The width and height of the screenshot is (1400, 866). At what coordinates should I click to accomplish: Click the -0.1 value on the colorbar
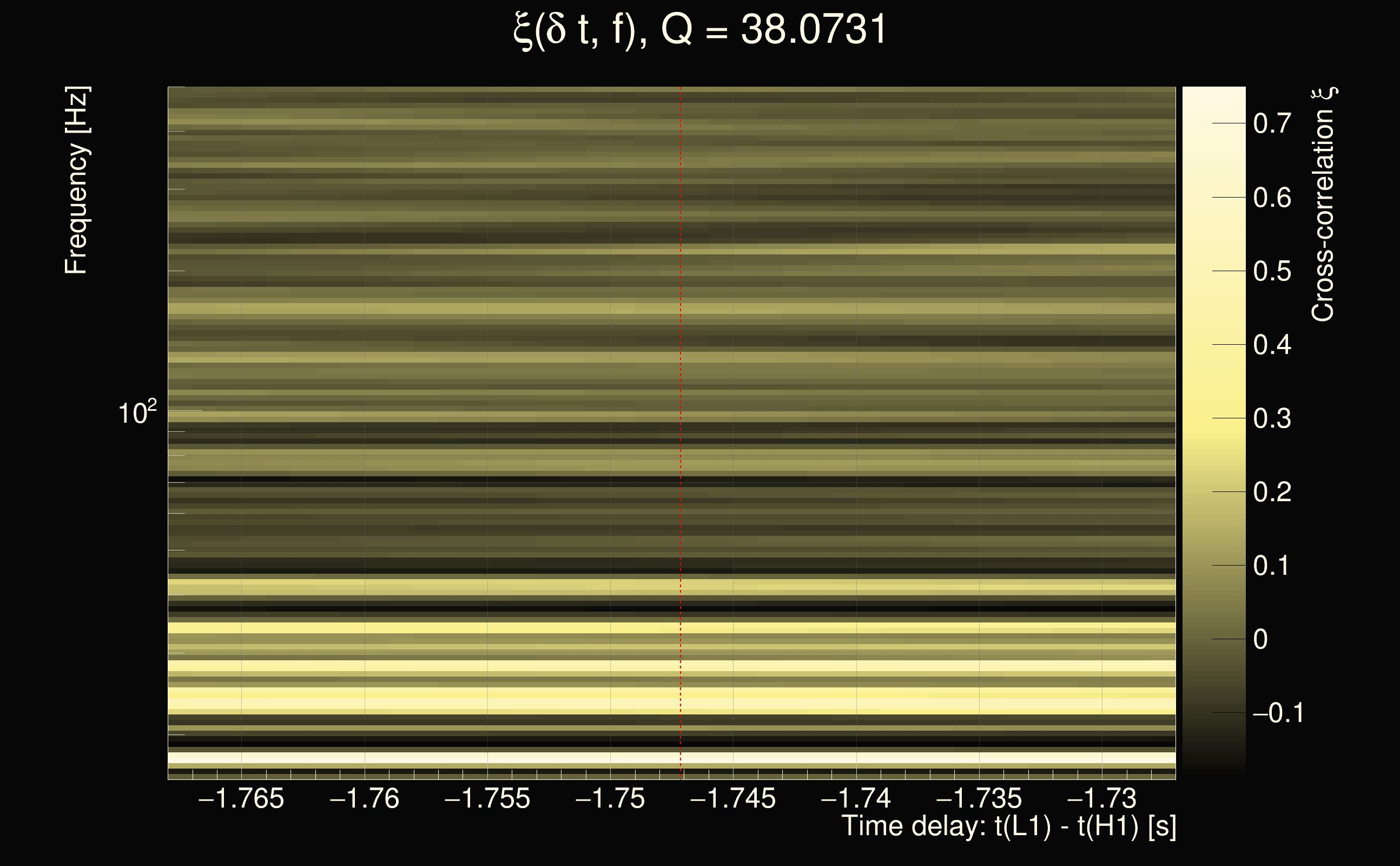[1278, 713]
